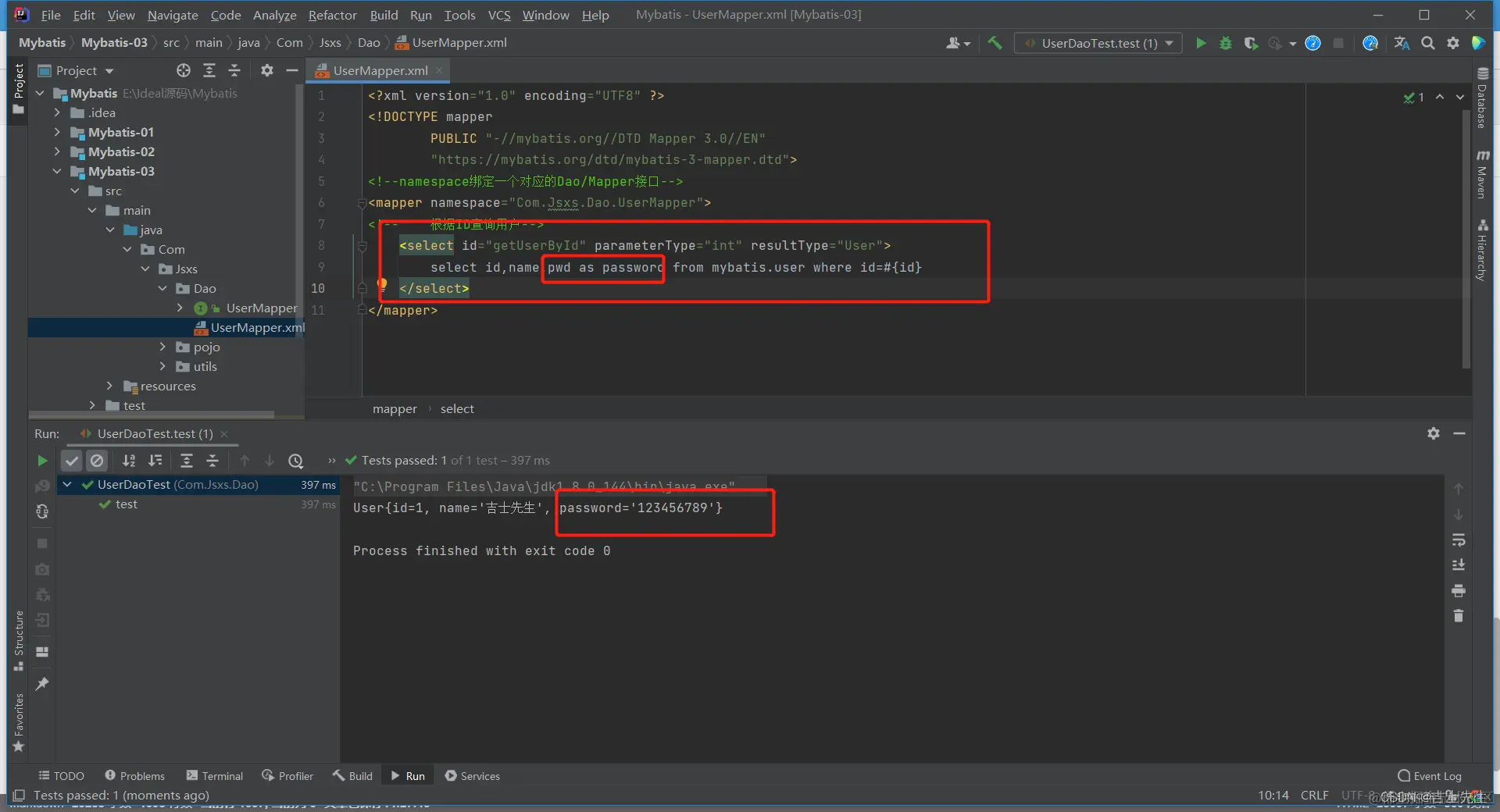Expand the .idea folder
The image size is (1500, 812).
[x=57, y=112]
